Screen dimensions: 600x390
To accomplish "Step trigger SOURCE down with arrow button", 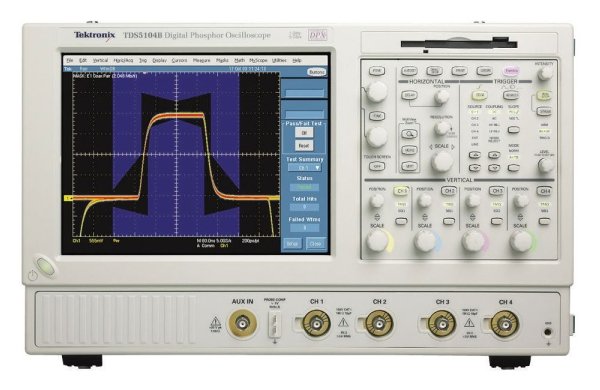I will (x=475, y=168).
